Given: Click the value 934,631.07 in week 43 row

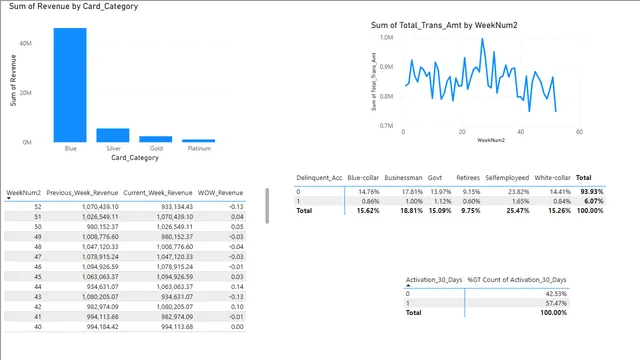Looking at the screenshot, I should pos(177,297).
